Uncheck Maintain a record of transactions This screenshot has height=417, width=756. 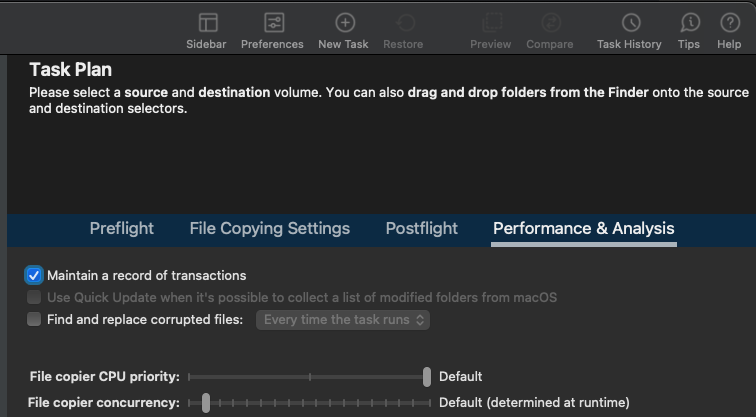pos(35,275)
